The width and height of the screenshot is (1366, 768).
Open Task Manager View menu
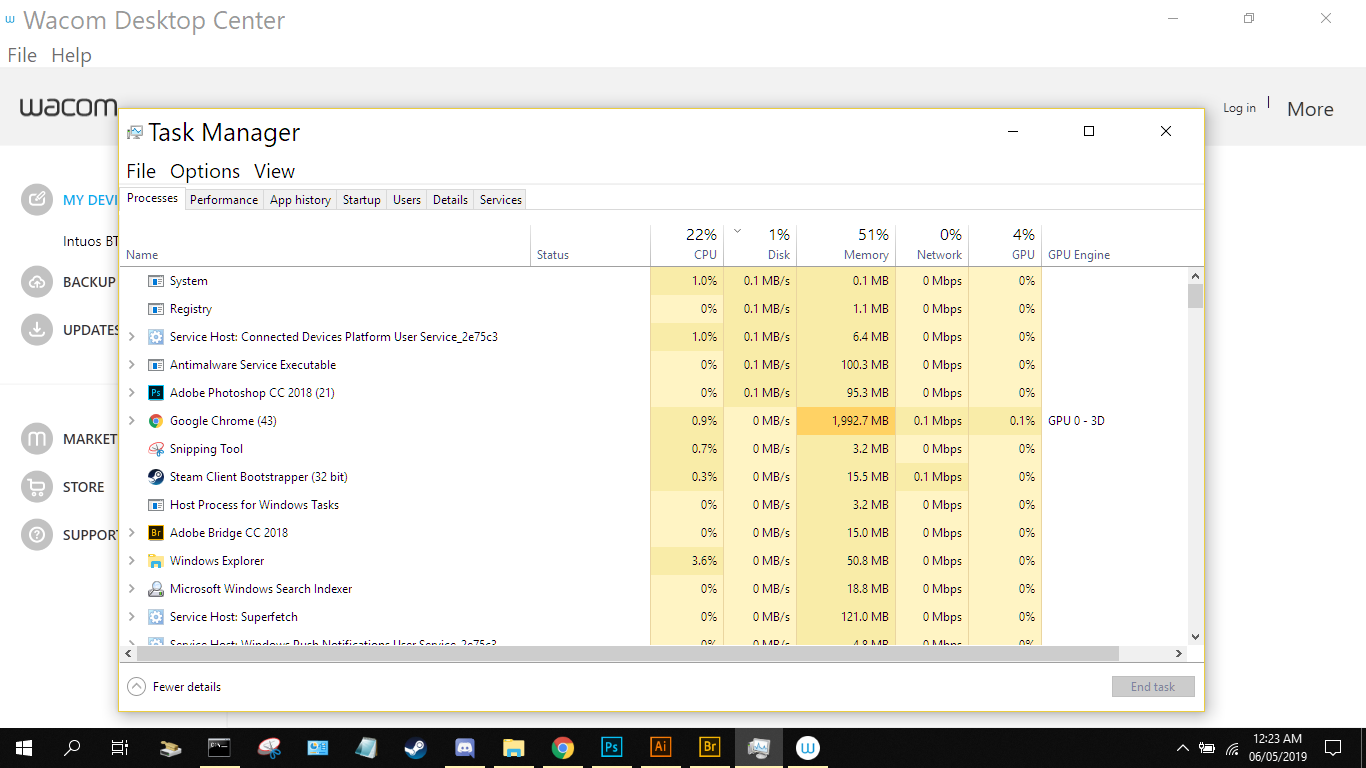pyautogui.click(x=274, y=171)
